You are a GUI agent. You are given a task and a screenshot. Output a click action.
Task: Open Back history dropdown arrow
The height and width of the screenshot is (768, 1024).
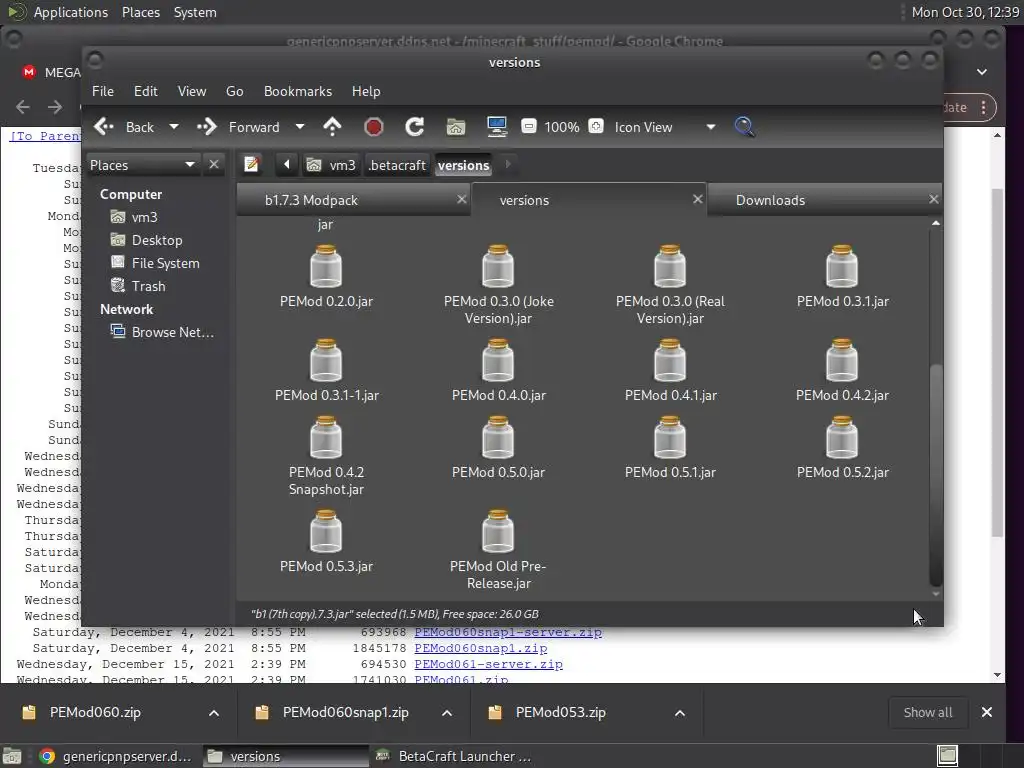[x=174, y=127]
